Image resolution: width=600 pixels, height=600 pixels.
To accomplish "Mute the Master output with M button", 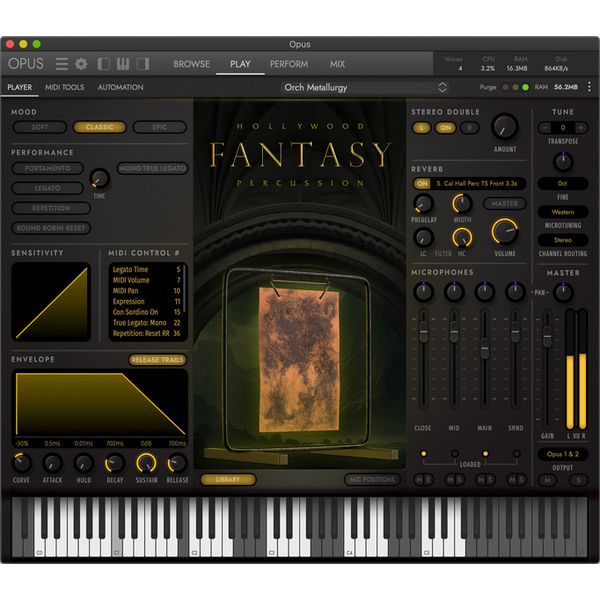I will pyautogui.click(x=548, y=480).
